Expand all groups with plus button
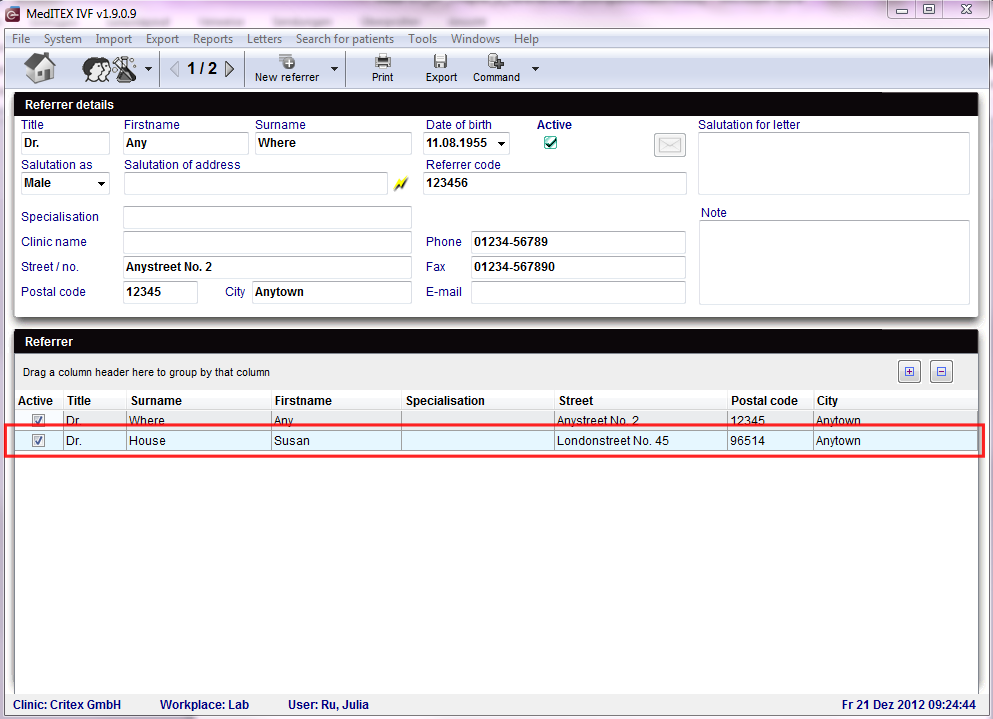This screenshot has height=719, width=993. [909, 372]
